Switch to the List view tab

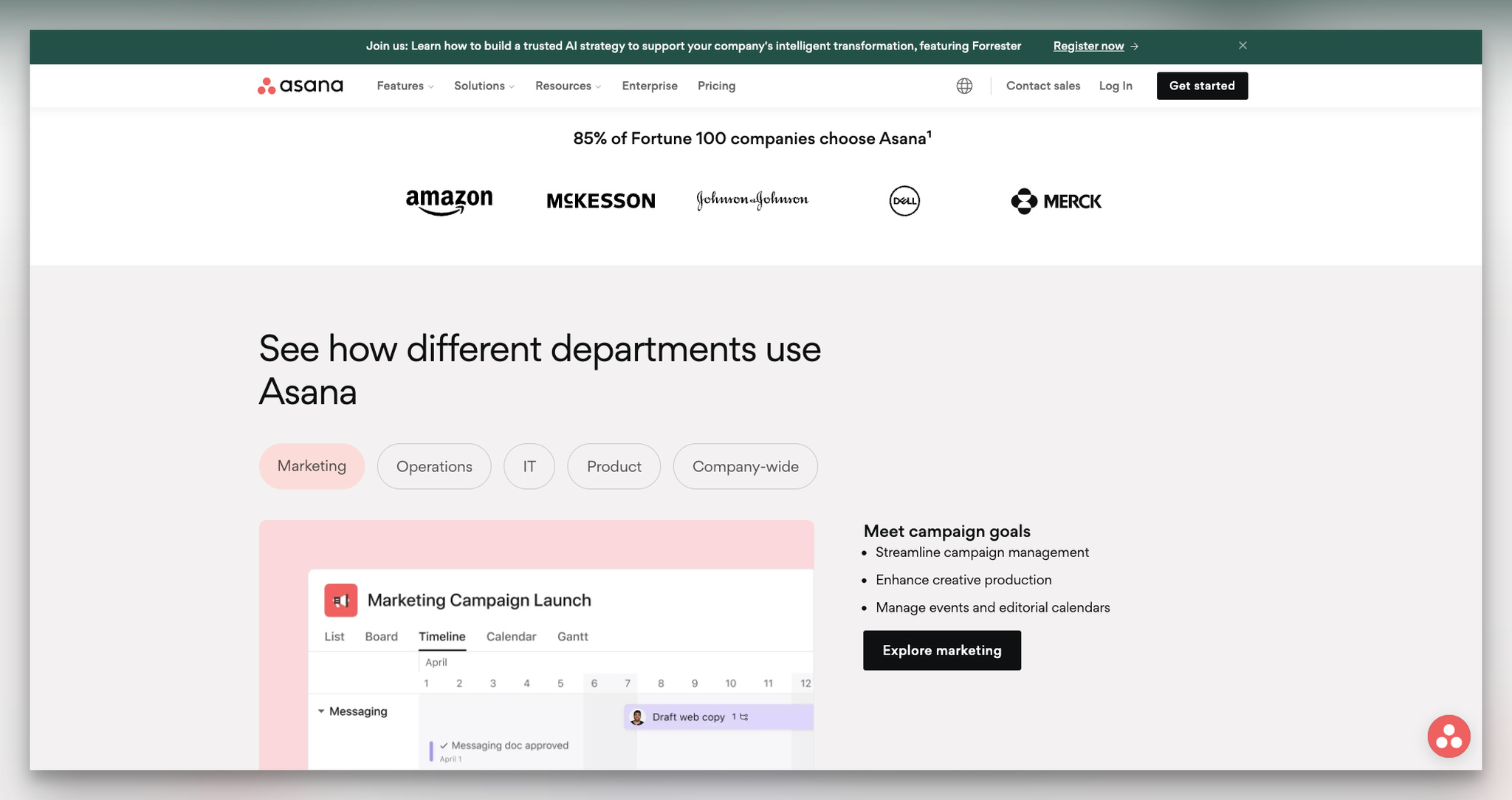click(x=334, y=636)
